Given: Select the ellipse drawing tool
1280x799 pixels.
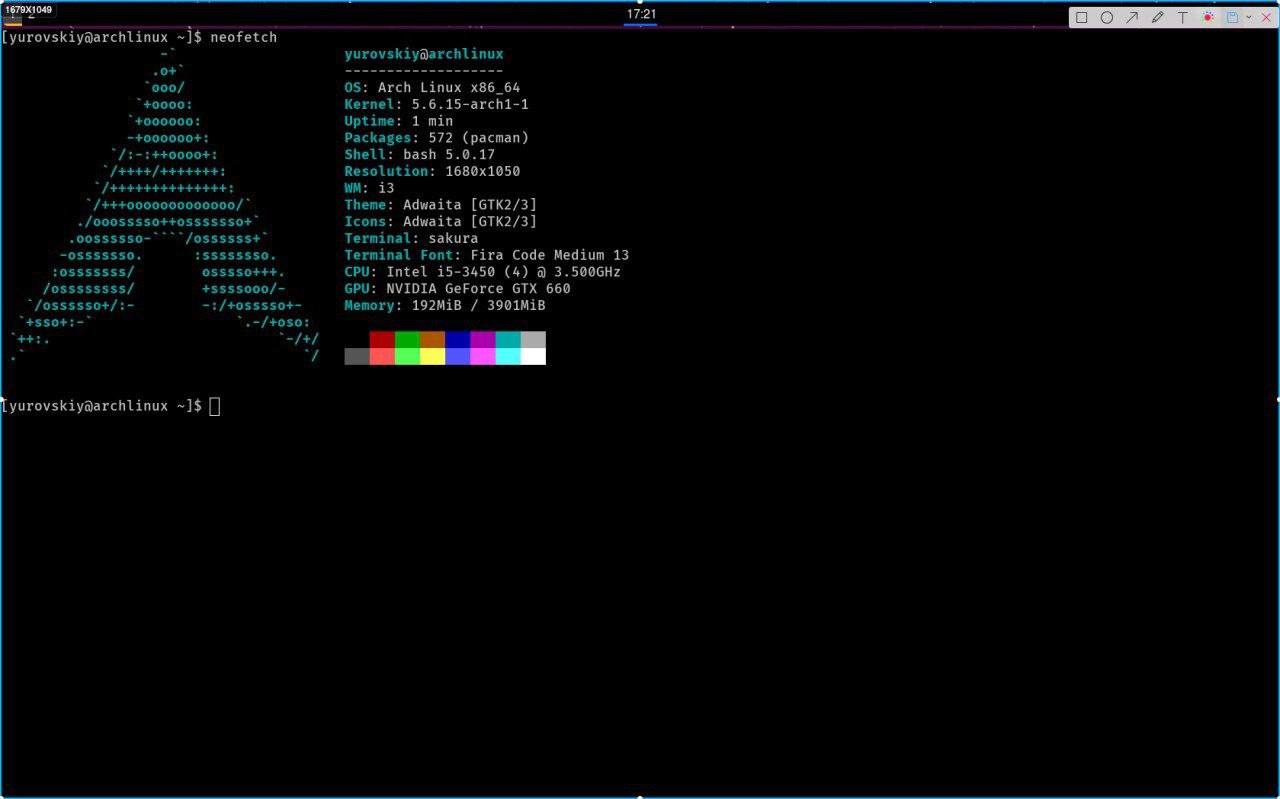Looking at the screenshot, I should (1107, 17).
